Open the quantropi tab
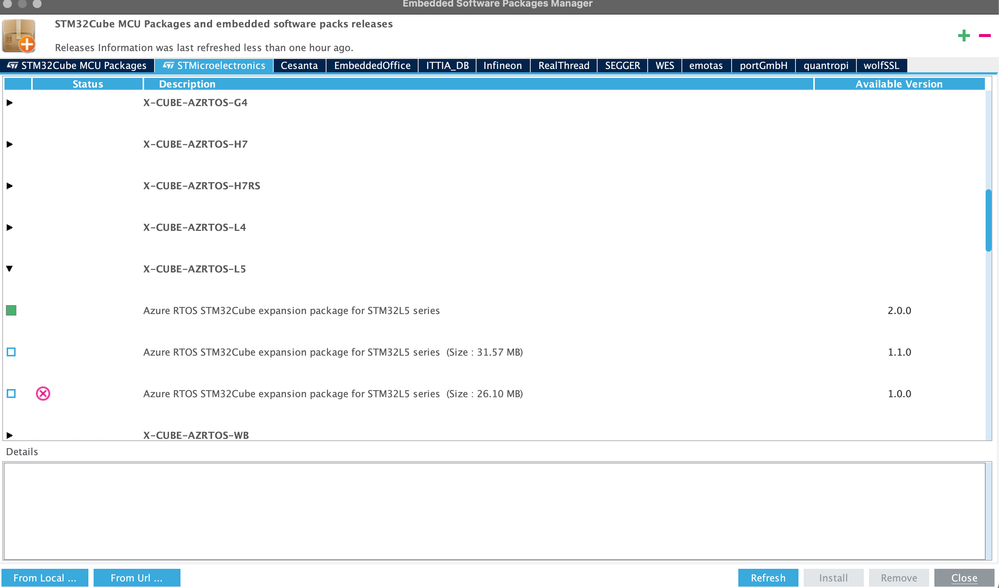This screenshot has width=999, height=588. coord(826,66)
